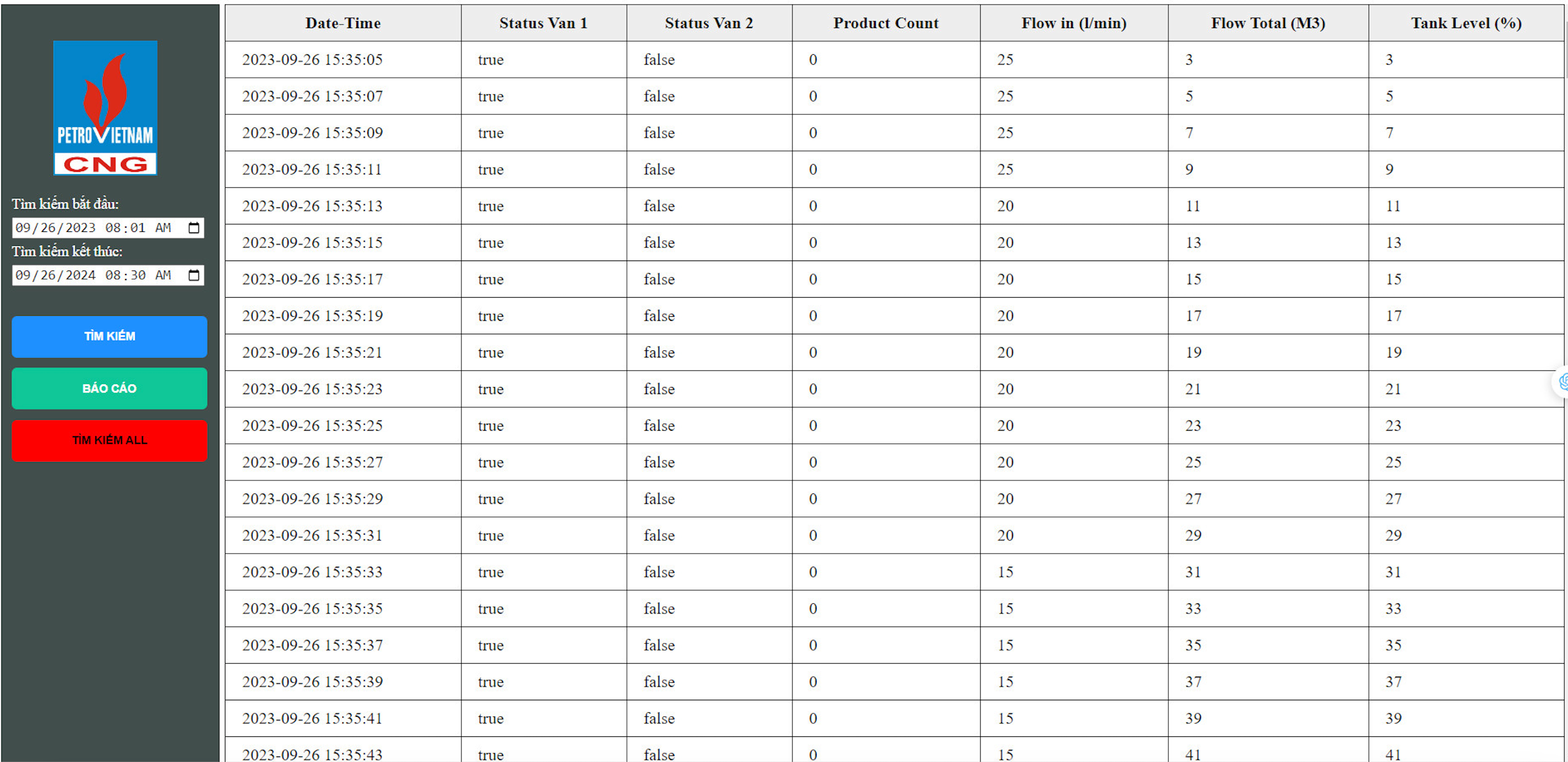Screen dimensions: 1568x762
Task: Click the PetroVietnam CNG logo
Action: pyautogui.click(x=105, y=108)
